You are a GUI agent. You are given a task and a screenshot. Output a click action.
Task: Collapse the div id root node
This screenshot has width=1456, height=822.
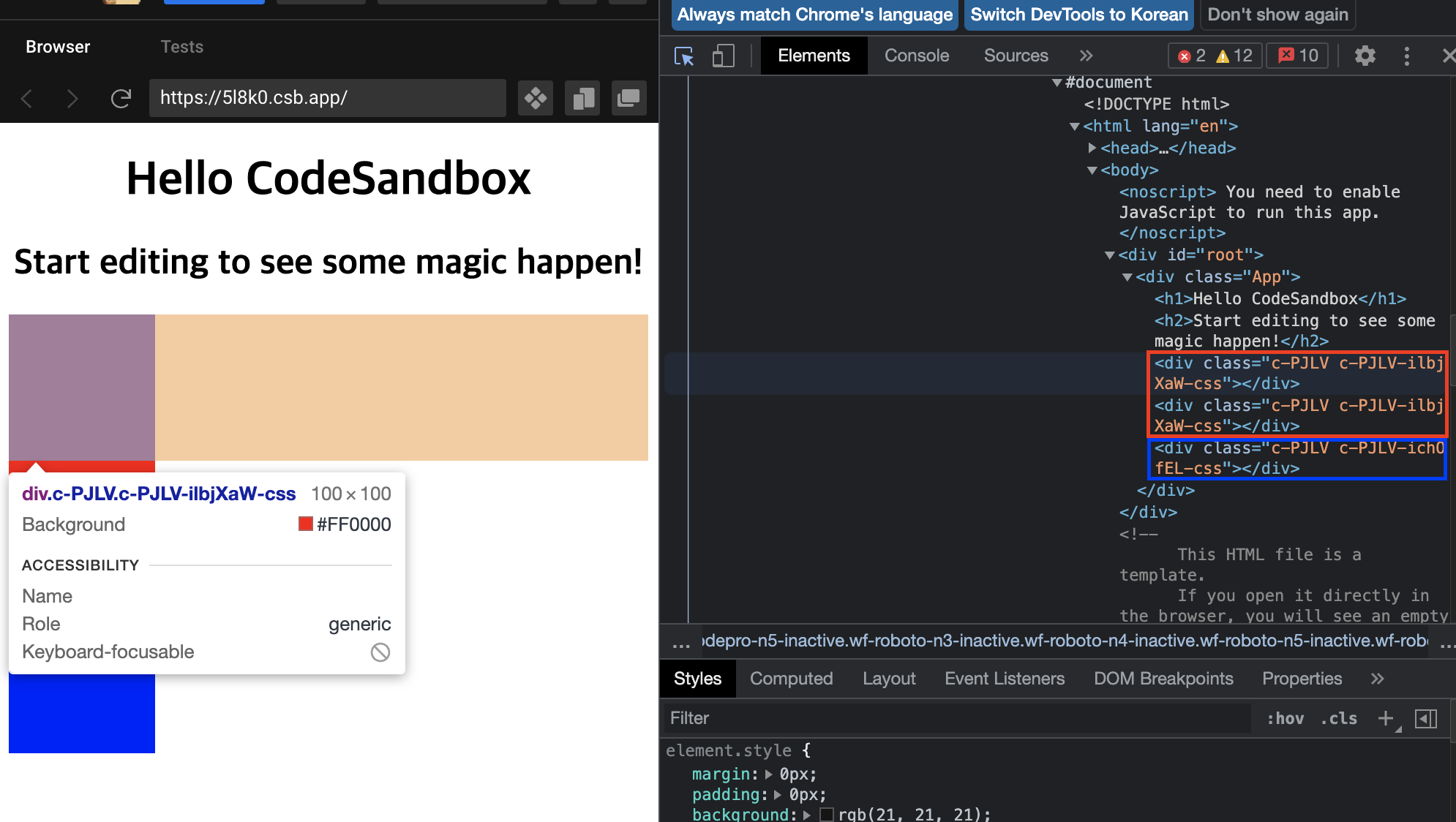coord(1110,255)
